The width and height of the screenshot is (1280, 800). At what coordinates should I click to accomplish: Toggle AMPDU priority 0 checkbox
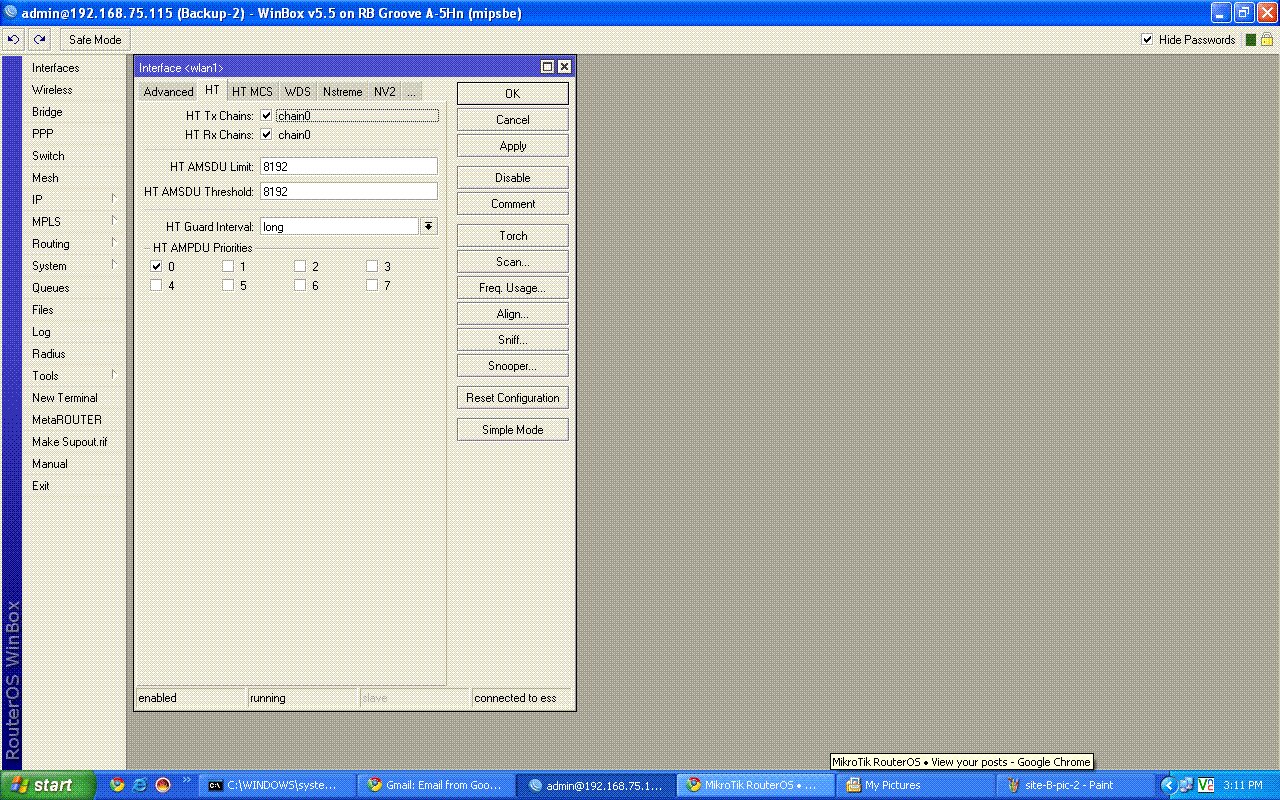tap(156, 267)
